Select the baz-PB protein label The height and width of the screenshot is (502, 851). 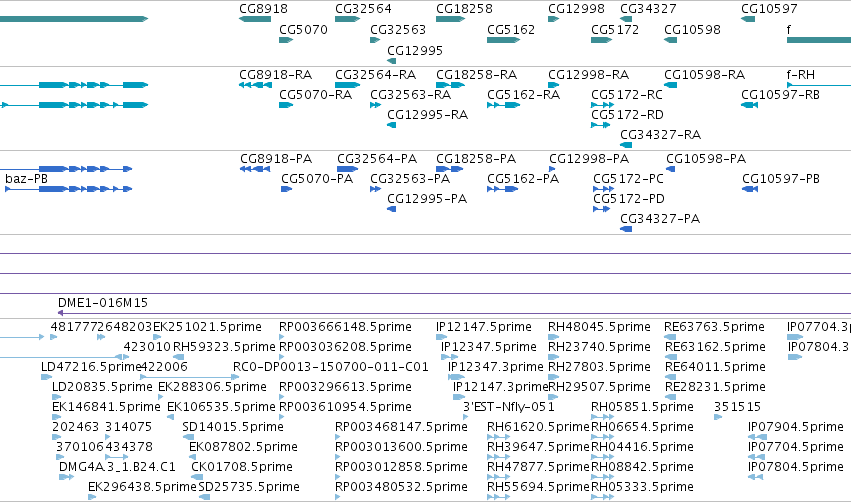pyautogui.click(x=26, y=179)
